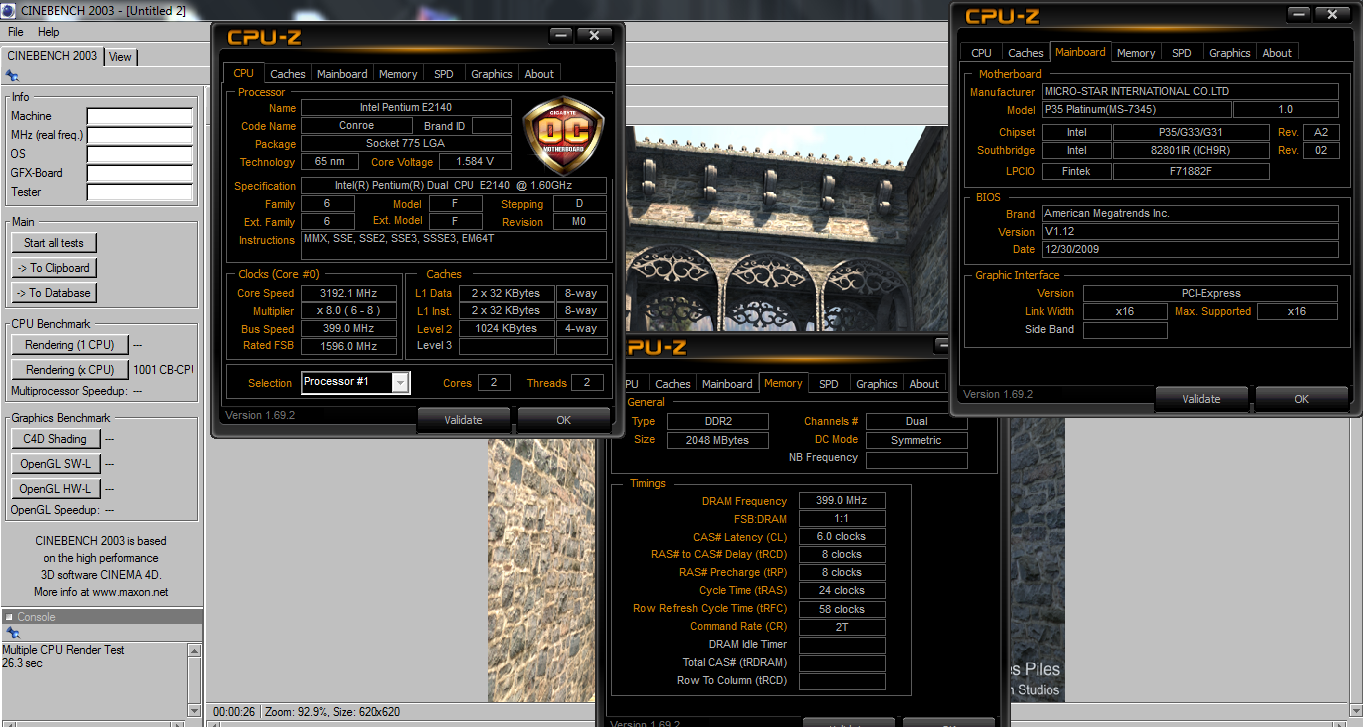Open SPD tab in Memory CPU-Z window
The image size is (1363, 727).
pyautogui.click(x=829, y=384)
